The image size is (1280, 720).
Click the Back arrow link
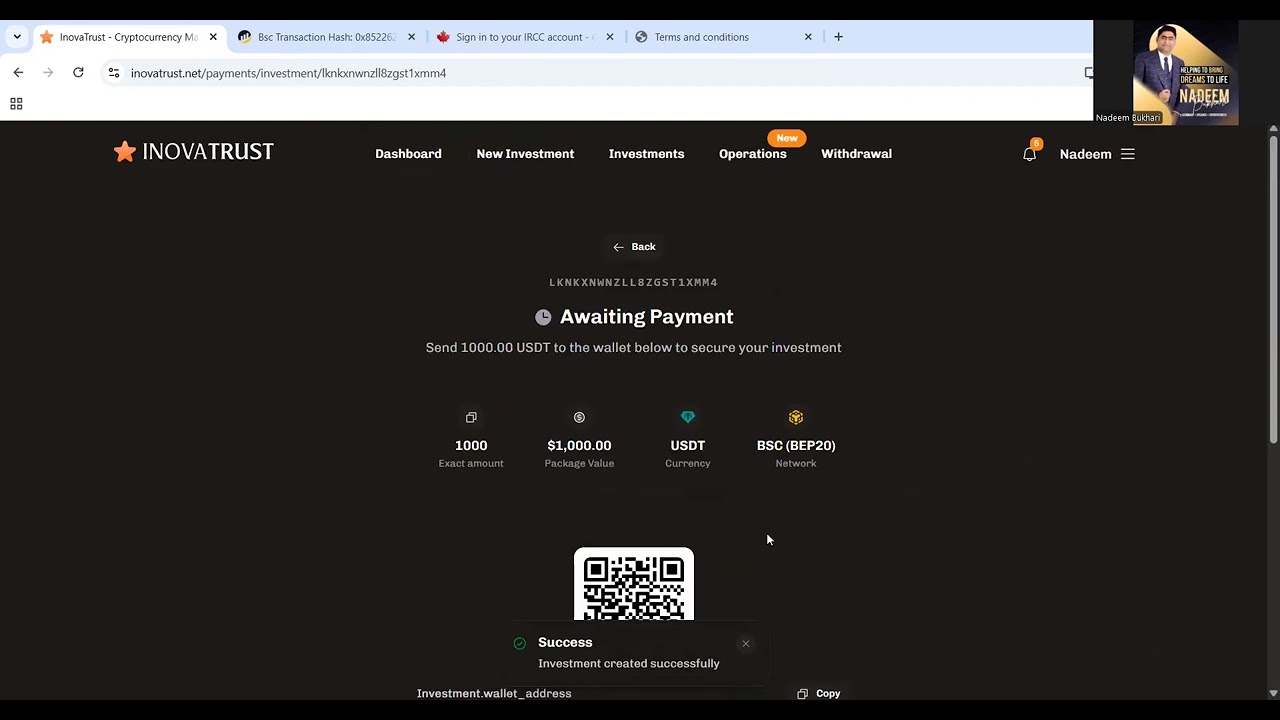(x=634, y=247)
